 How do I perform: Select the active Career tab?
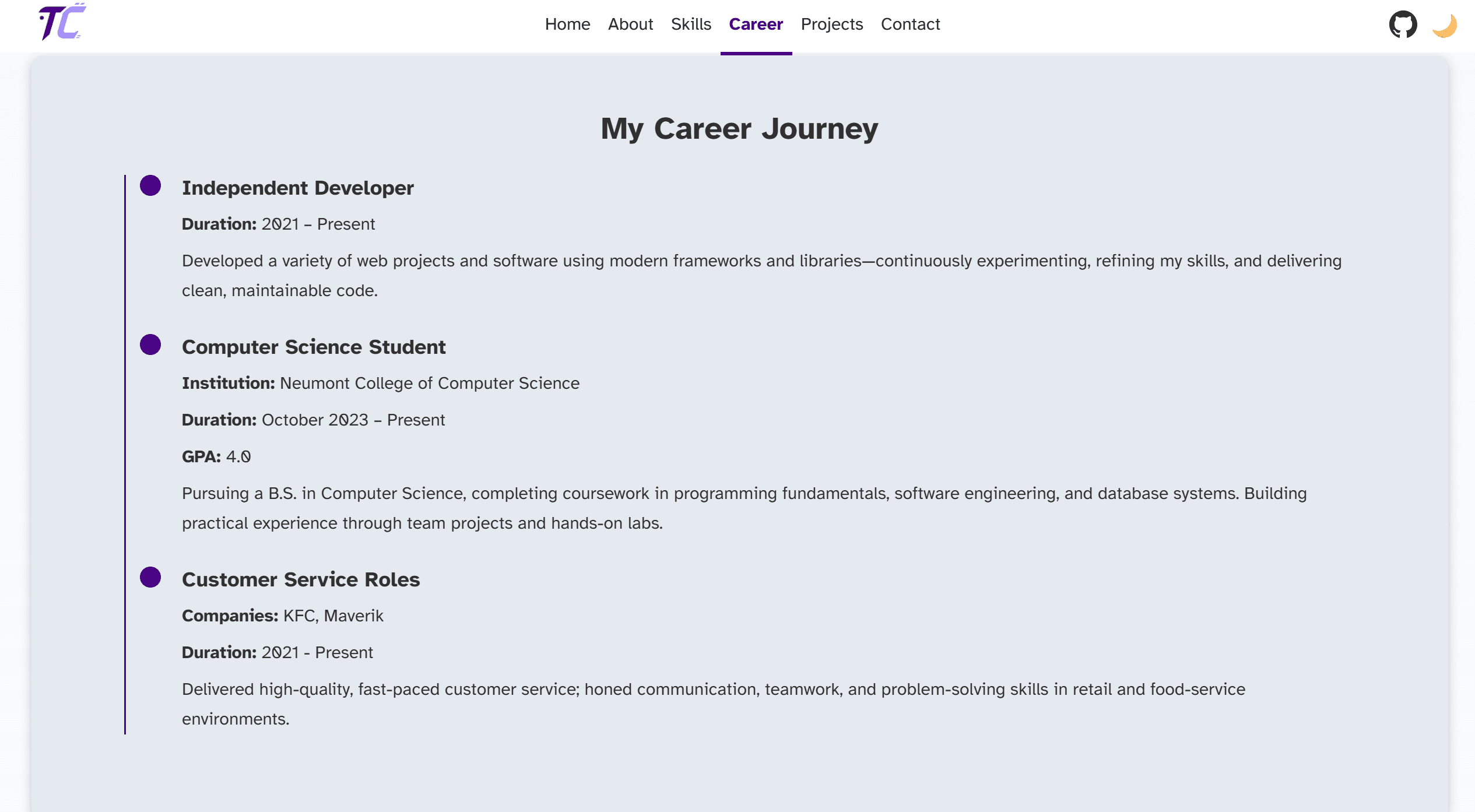(756, 24)
